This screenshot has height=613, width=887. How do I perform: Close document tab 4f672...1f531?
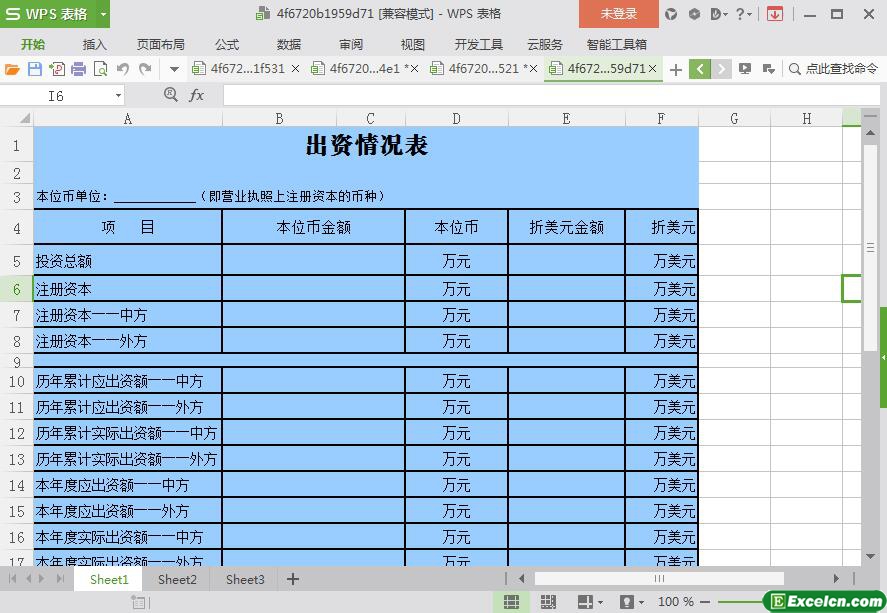coord(295,69)
